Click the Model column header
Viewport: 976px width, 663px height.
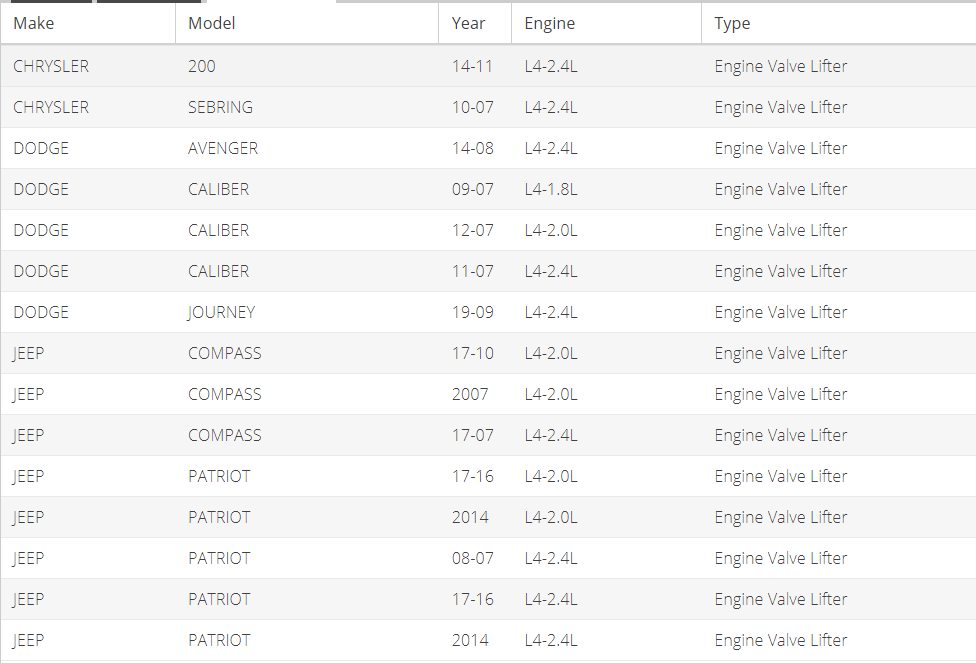coord(307,24)
